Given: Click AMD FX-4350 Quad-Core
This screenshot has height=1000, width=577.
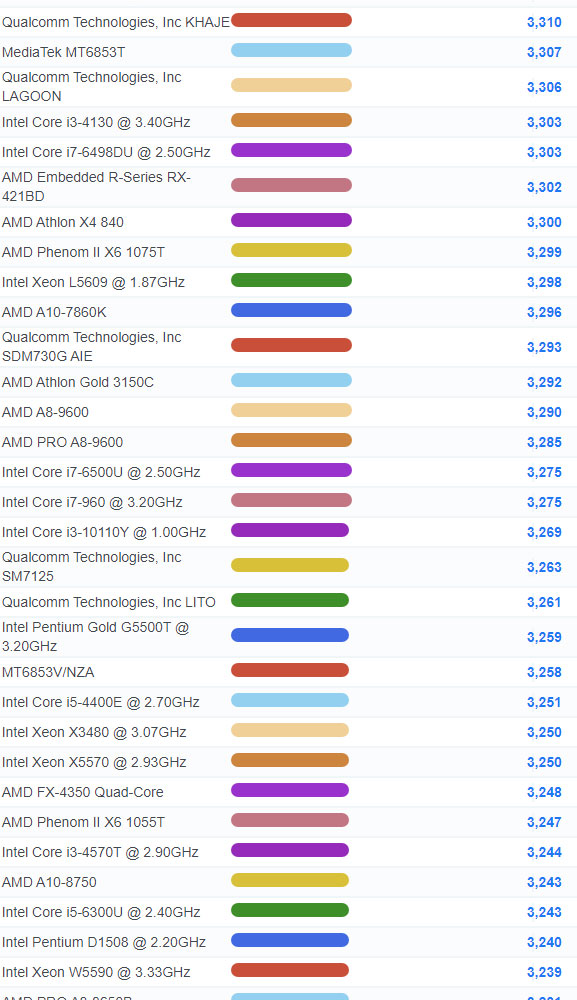Looking at the screenshot, I should pos(83,793).
